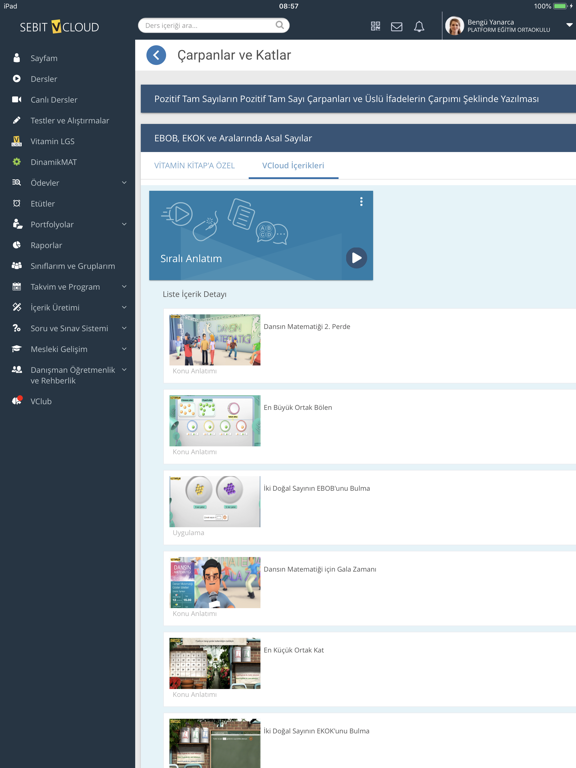The width and height of the screenshot is (576, 768).
Task: Click the status bar clock 08:57
Action: (288, 6)
